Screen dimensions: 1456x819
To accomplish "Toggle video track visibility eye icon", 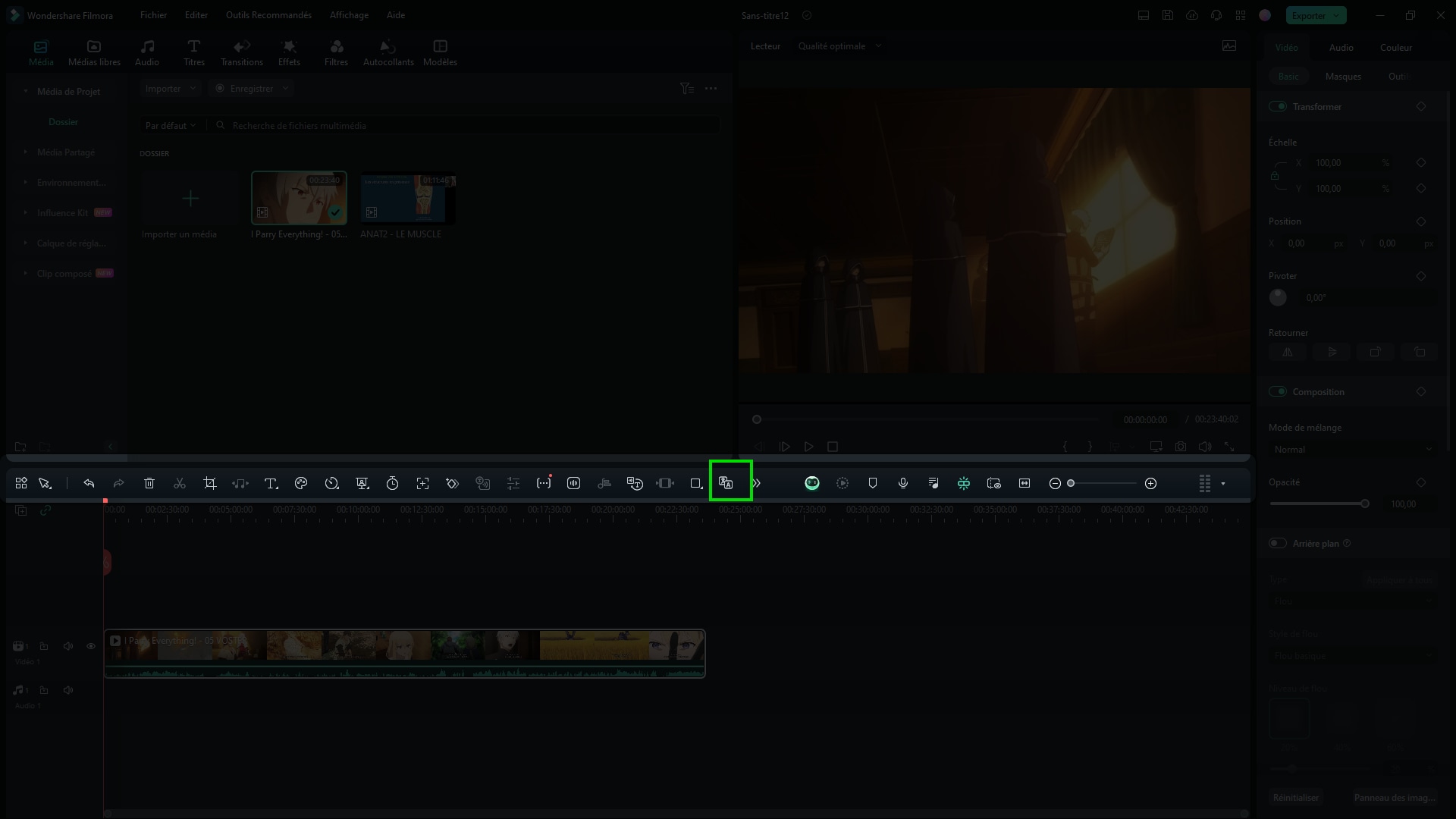I will coord(92,646).
